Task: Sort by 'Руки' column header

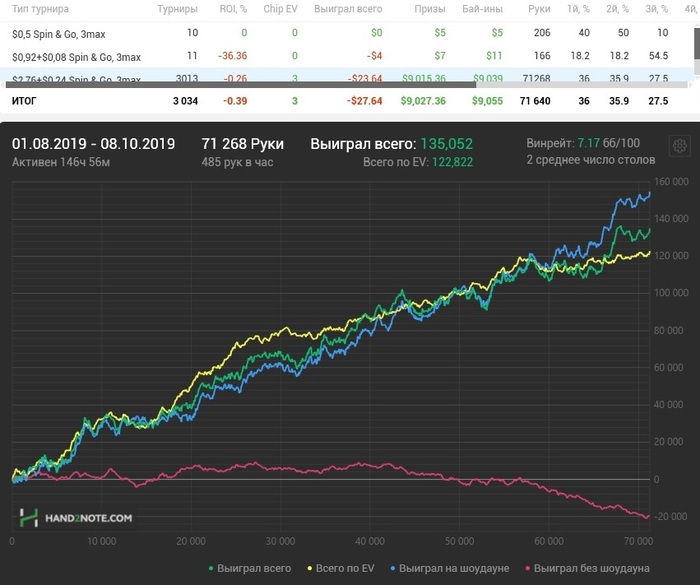Action: 539,9
